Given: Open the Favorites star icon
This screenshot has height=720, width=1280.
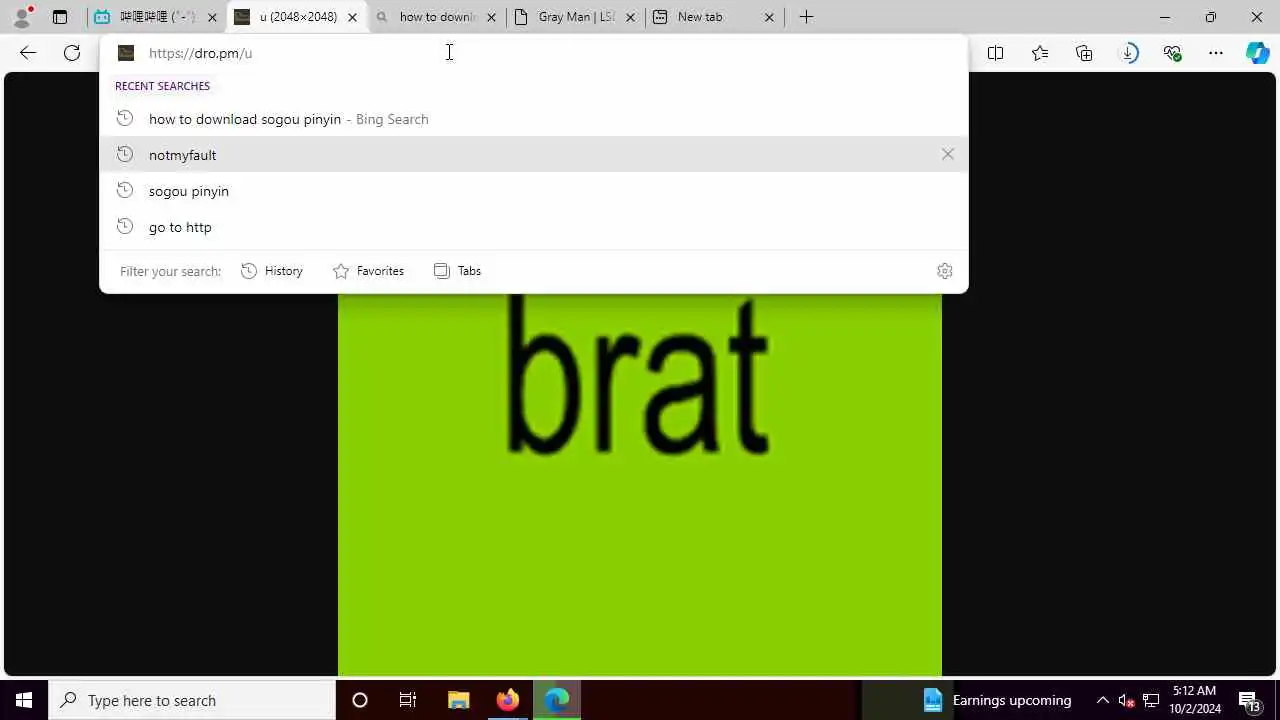Looking at the screenshot, I should pyautogui.click(x=1040, y=53).
